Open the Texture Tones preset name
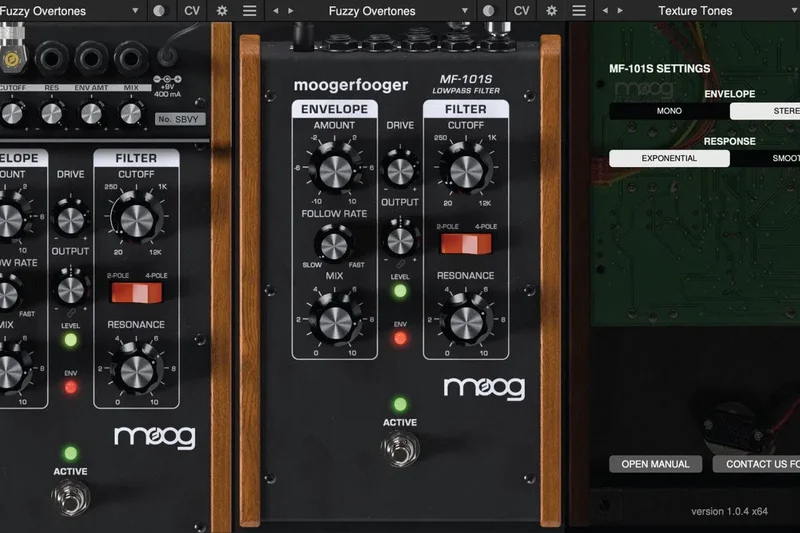The width and height of the screenshot is (800, 533). (x=695, y=11)
